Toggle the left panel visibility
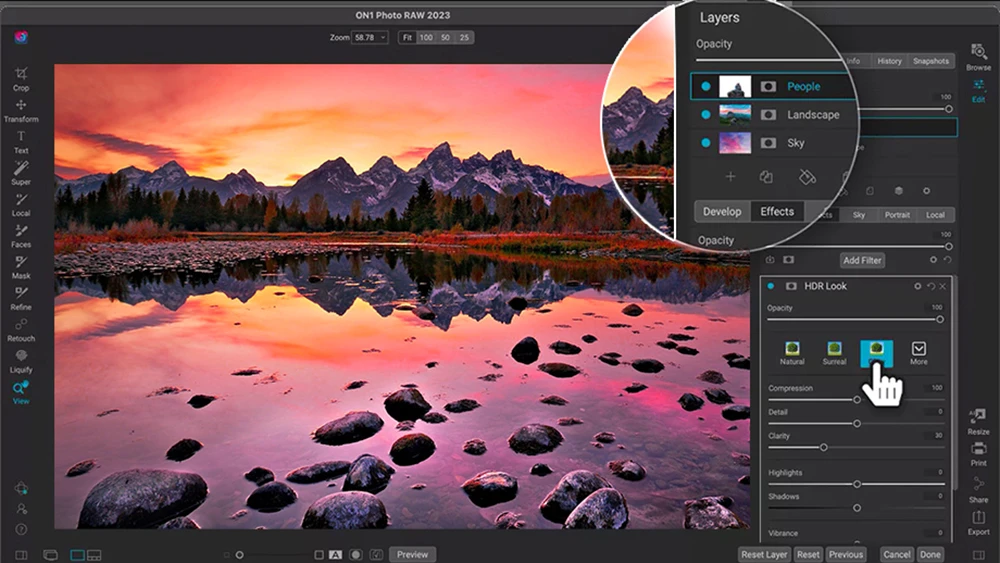1000x563 pixels. [x=21, y=555]
